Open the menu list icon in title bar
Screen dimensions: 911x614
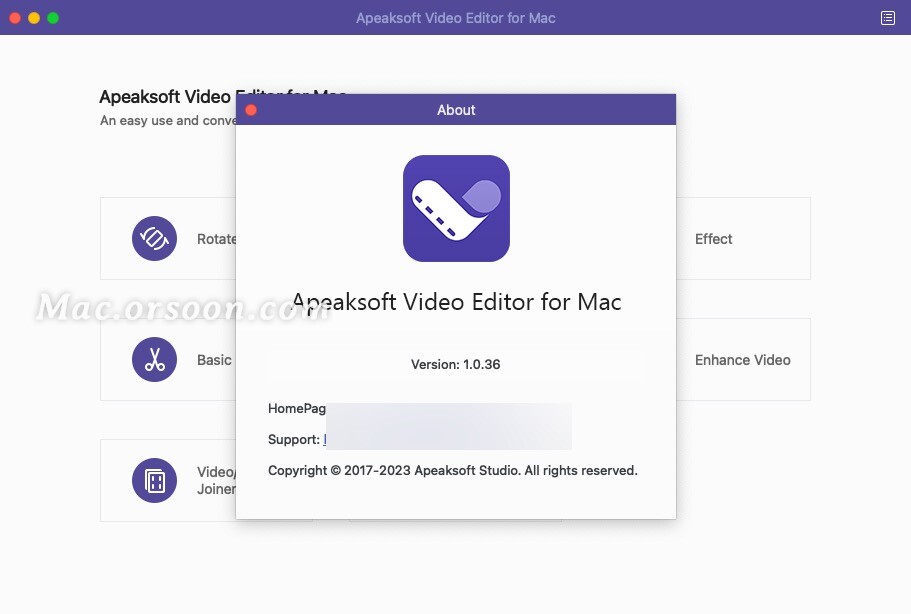[x=888, y=18]
